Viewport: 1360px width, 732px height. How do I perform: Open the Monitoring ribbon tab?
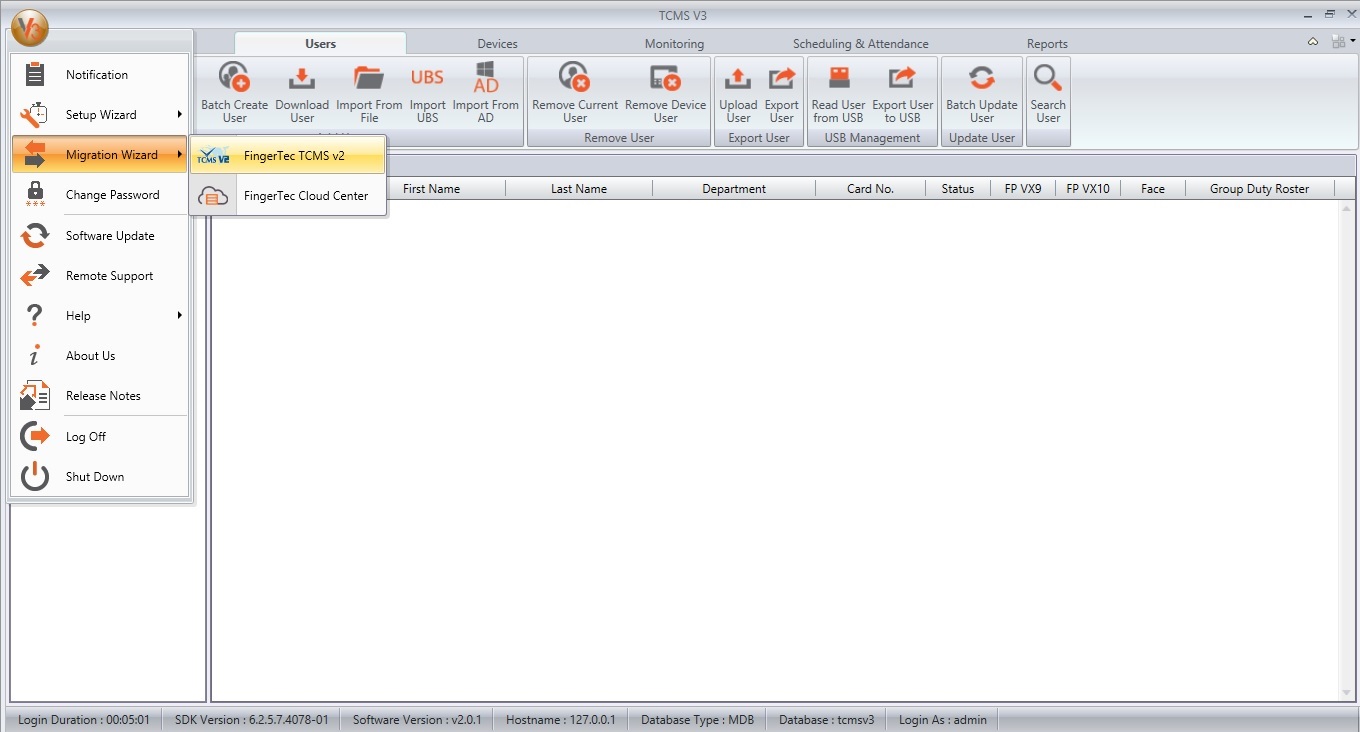674,44
